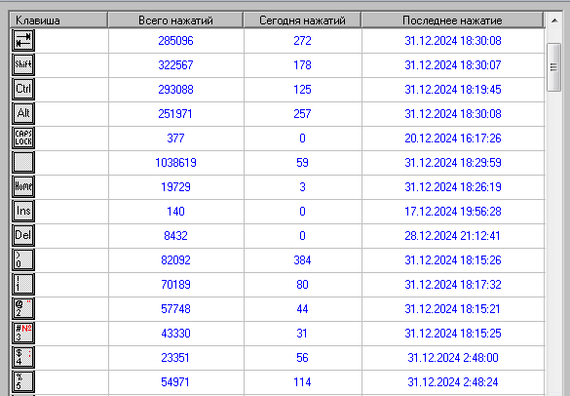Sort by the Всего нажатий column header
The width and height of the screenshot is (570, 396).
click(x=176, y=20)
